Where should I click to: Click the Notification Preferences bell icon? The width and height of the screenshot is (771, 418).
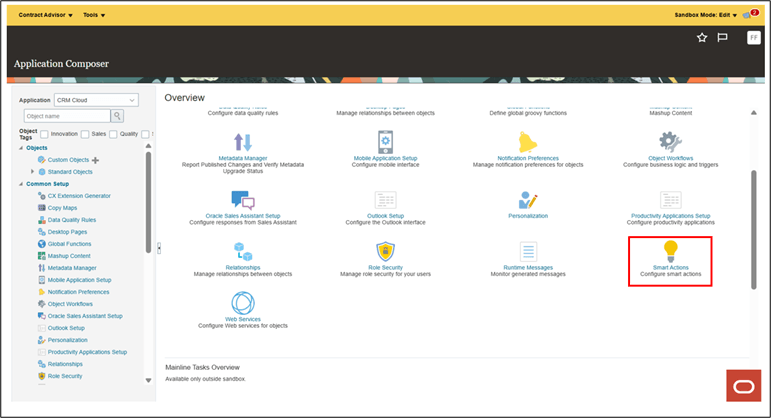click(528, 142)
